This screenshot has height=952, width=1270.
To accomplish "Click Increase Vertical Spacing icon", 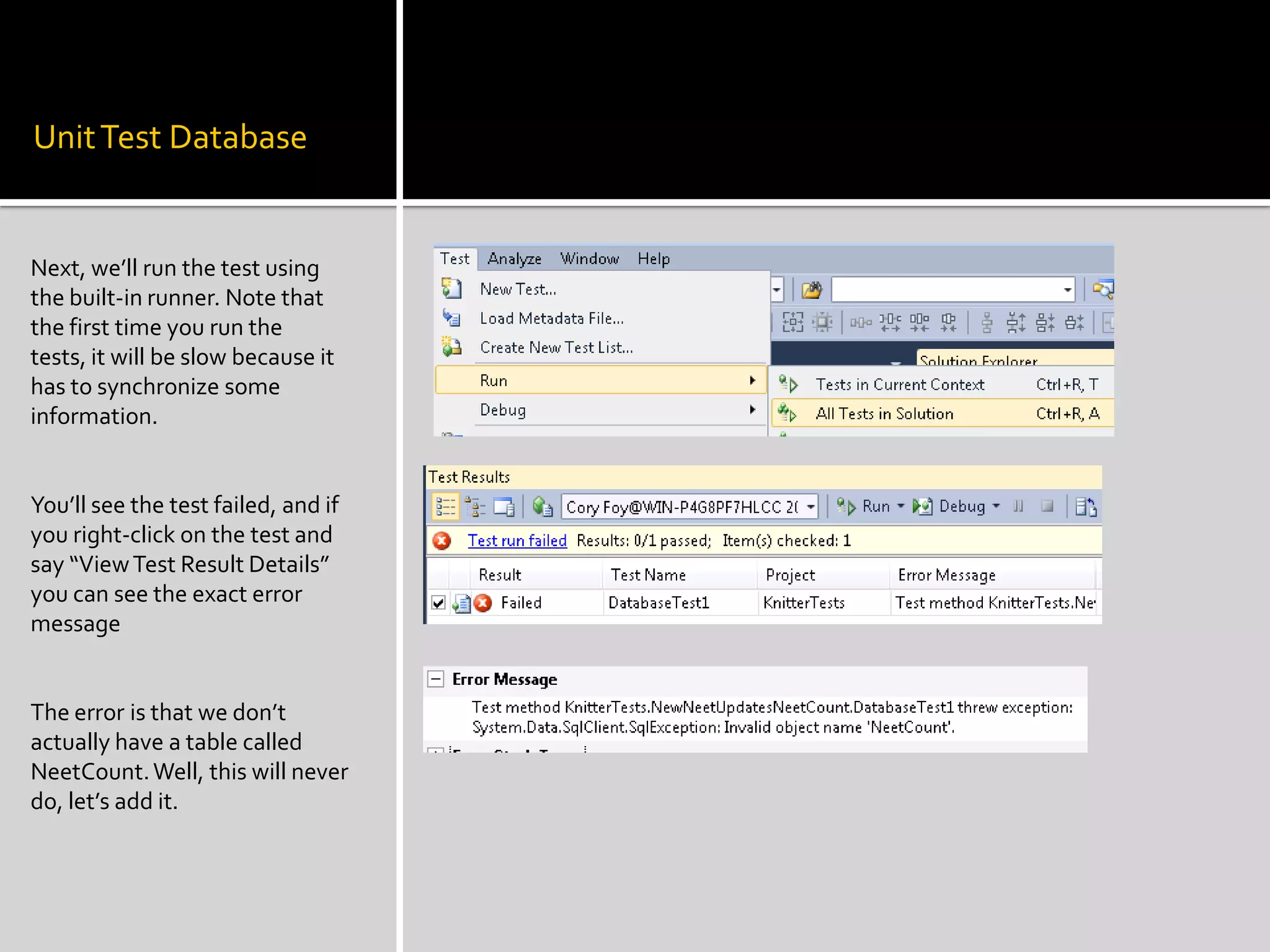I will tap(1016, 323).
